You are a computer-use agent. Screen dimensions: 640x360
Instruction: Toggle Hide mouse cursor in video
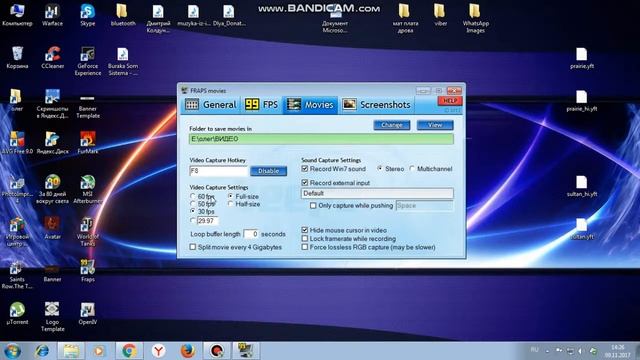point(304,230)
